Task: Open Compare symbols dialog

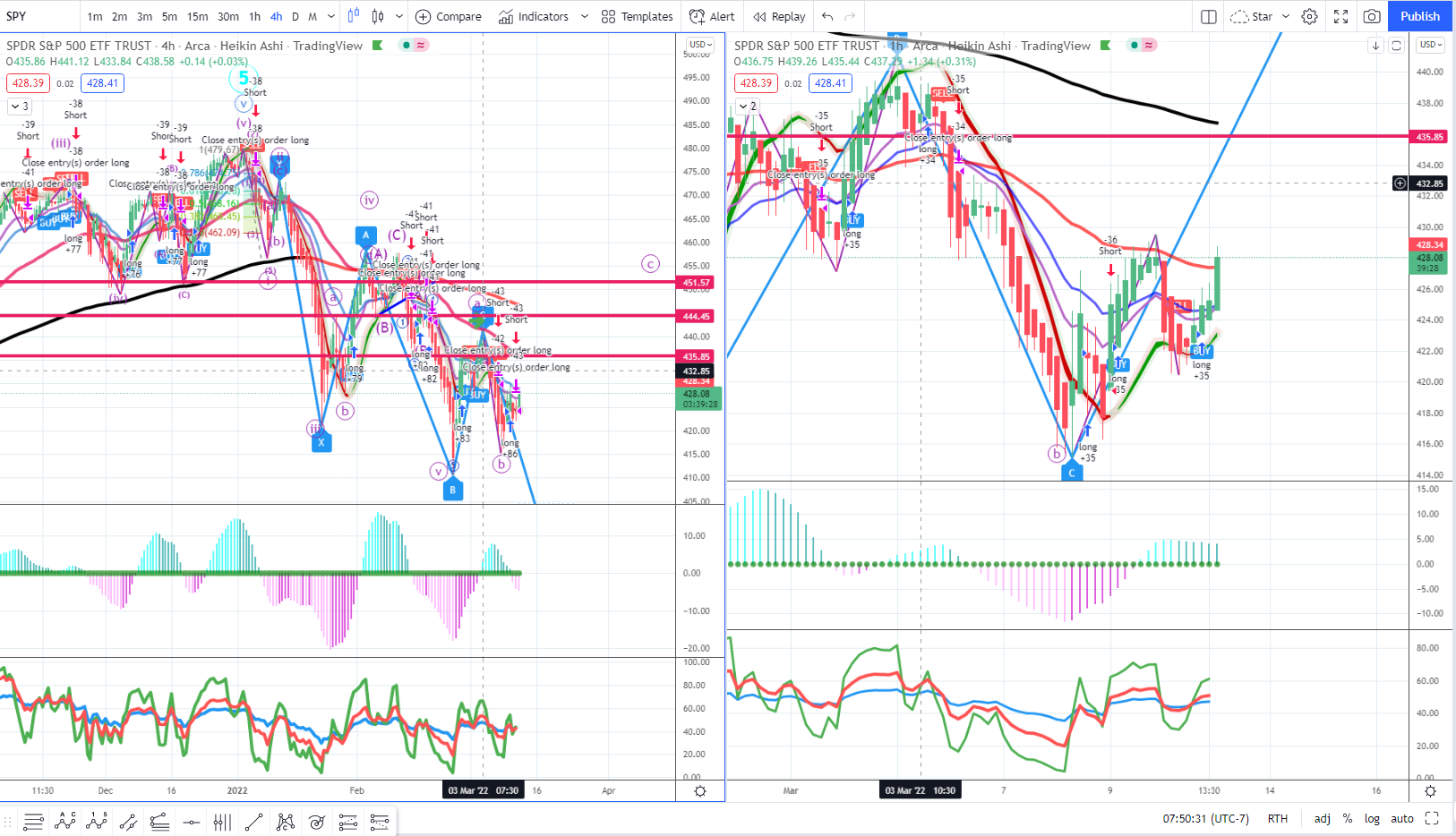Action: click(449, 16)
